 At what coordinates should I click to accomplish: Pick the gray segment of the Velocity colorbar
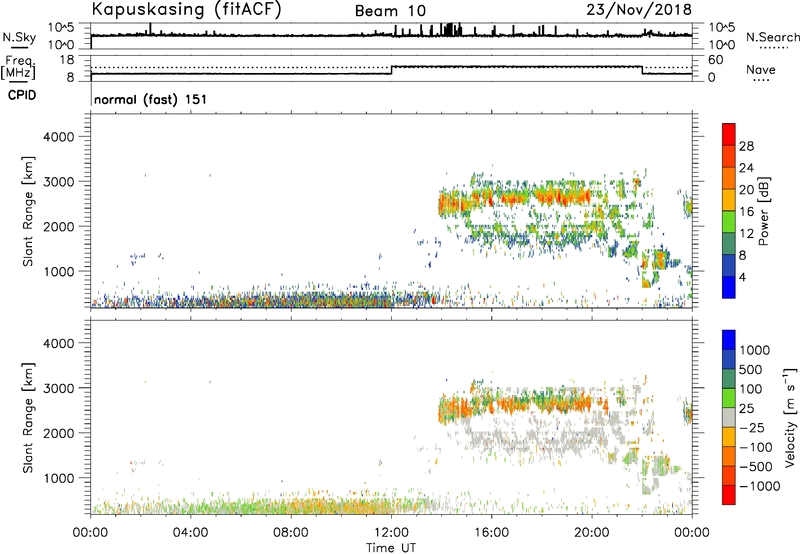729,418
